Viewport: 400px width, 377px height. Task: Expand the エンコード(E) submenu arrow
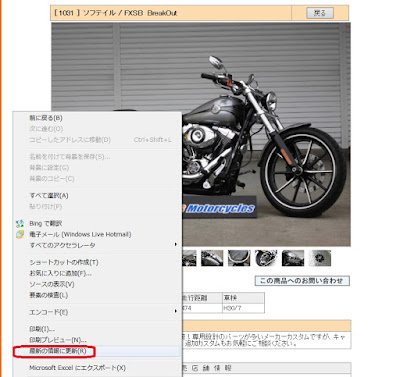[x=176, y=312]
